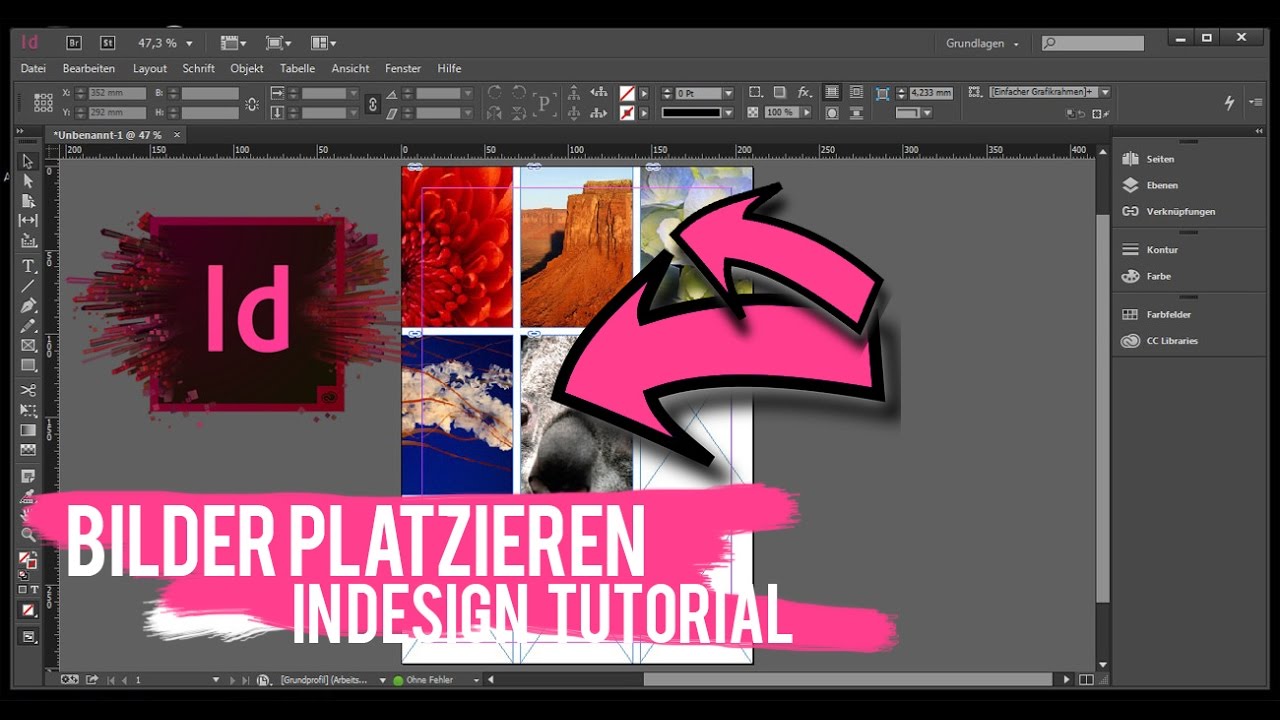Open Adobe Stock via the St icon
1280x720 pixels.
point(108,43)
